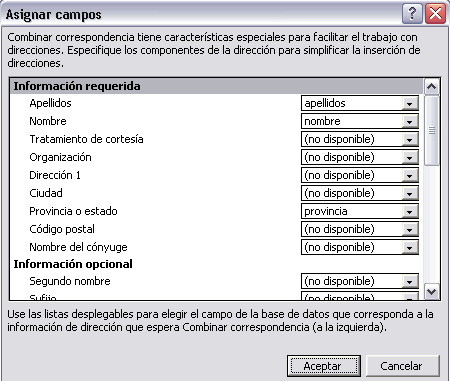The image size is (450, 381).
Task: Open the Nombre field dropdown
Action: click(409, 121)
